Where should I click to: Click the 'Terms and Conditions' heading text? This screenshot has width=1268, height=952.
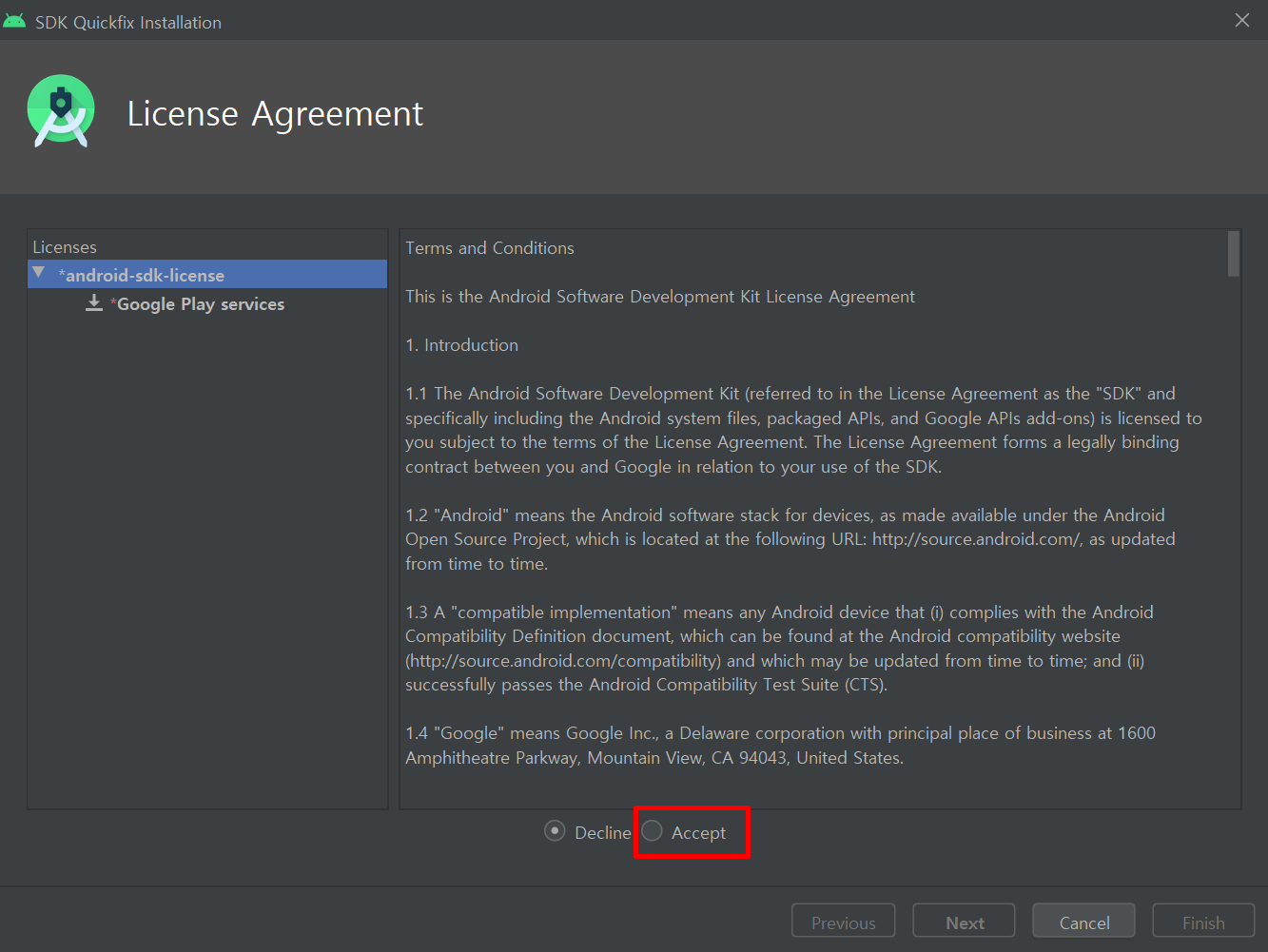(x=490, y=248)
